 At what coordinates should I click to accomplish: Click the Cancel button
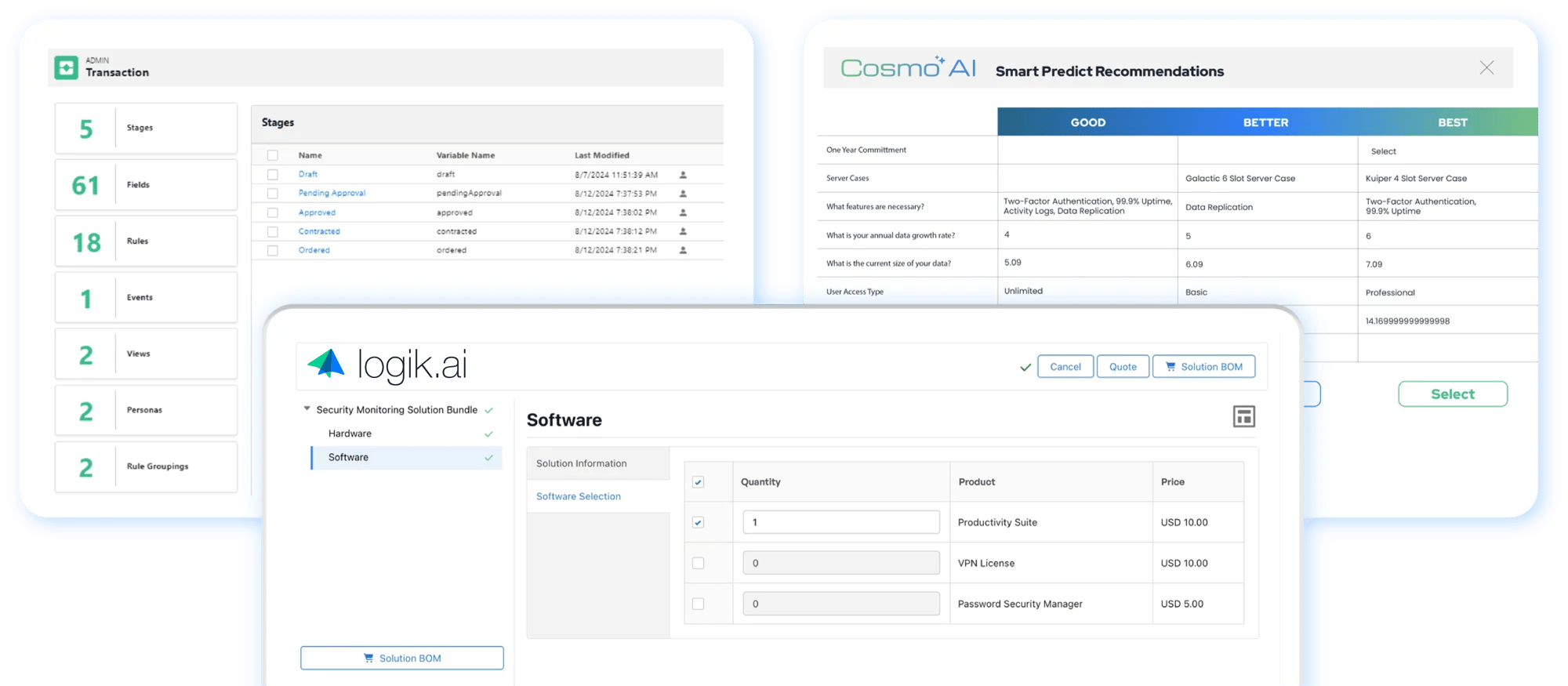1065,367
